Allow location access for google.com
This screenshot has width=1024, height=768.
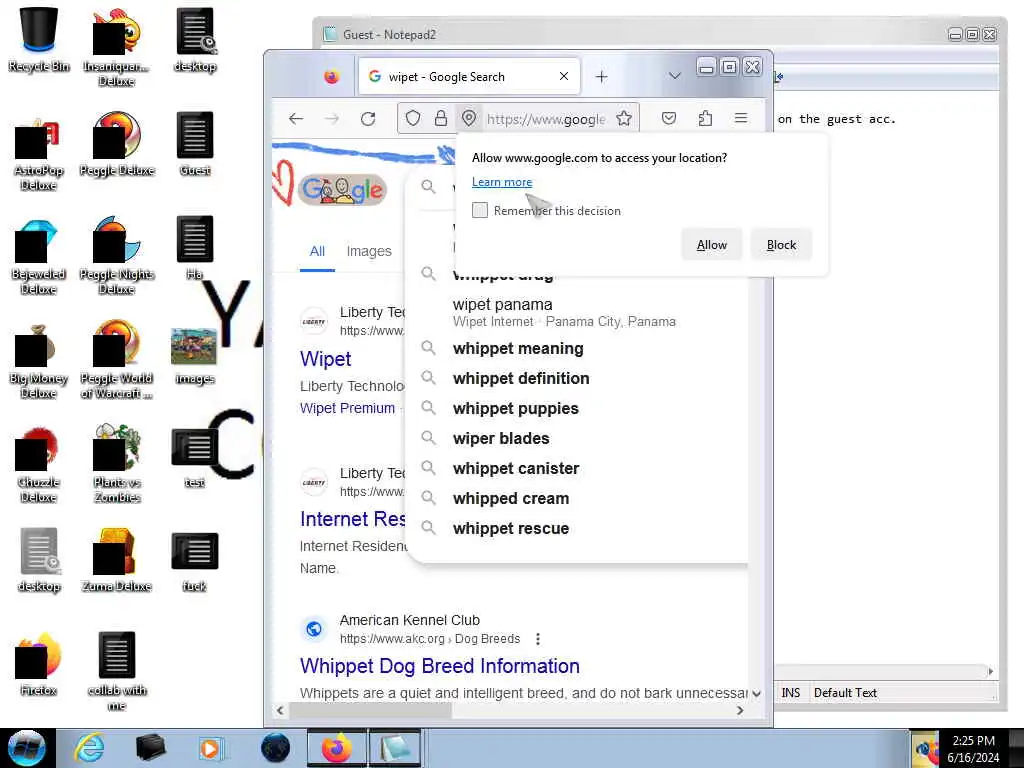[x=712, y=245]
